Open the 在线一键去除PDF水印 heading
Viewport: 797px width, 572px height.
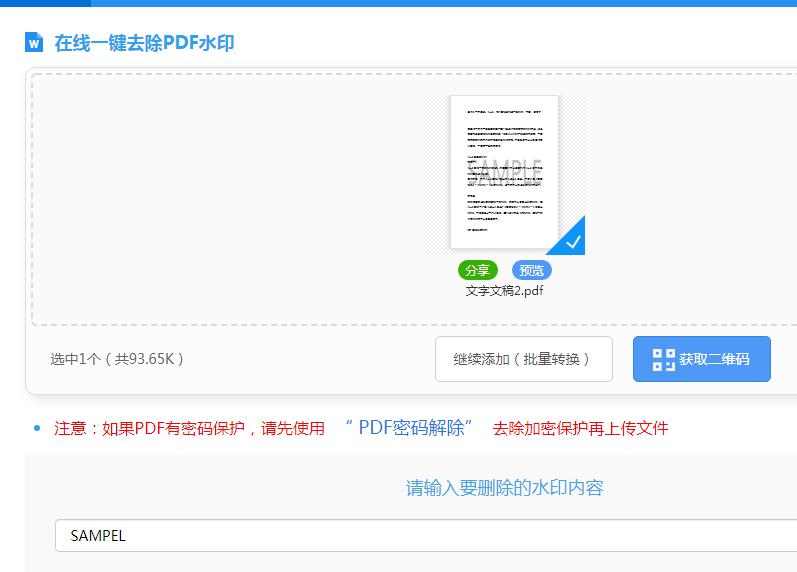[x=144, y=43]
